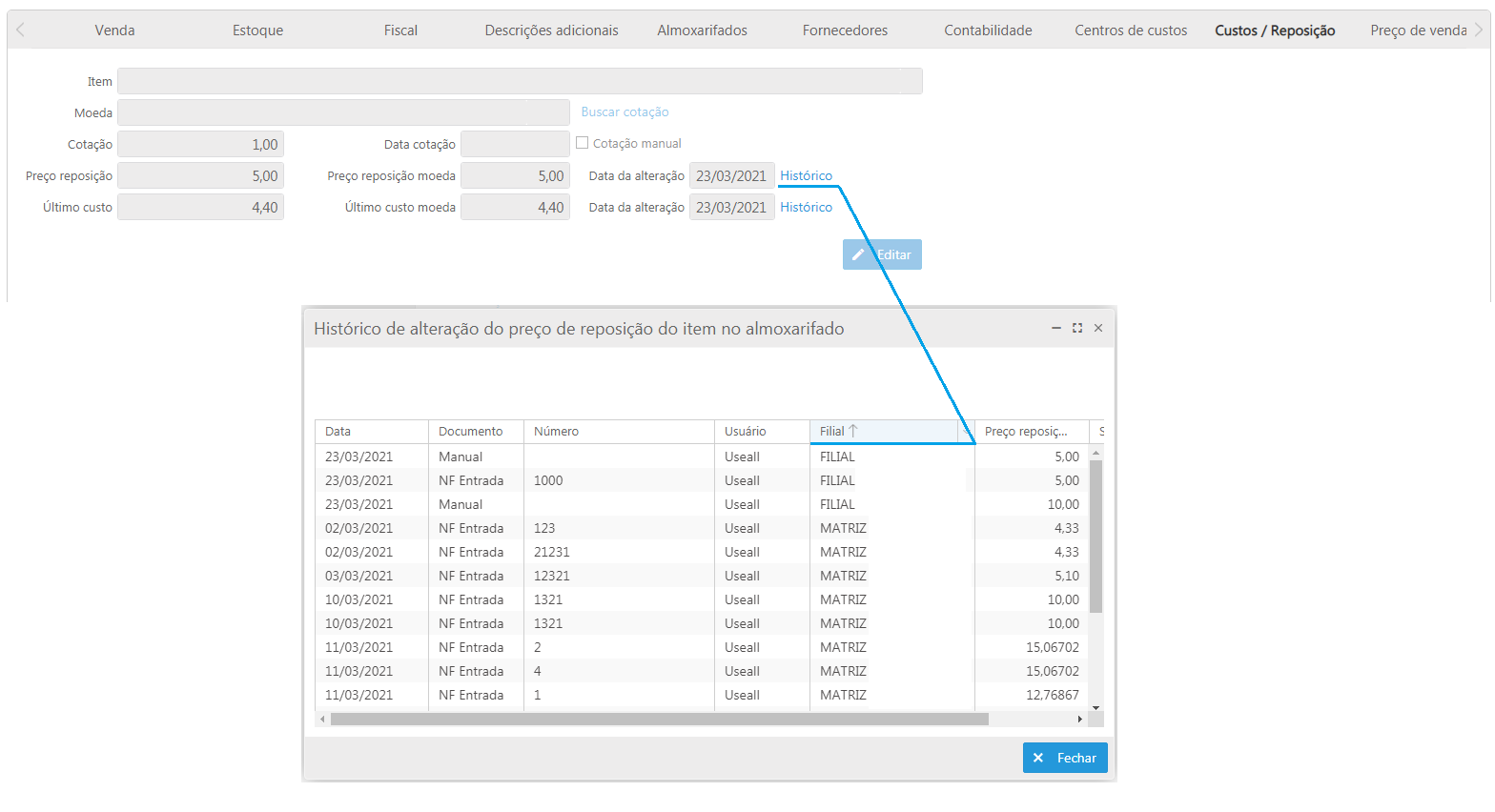Click the Preço reposição value field
1495x812 pixels.
200,175
